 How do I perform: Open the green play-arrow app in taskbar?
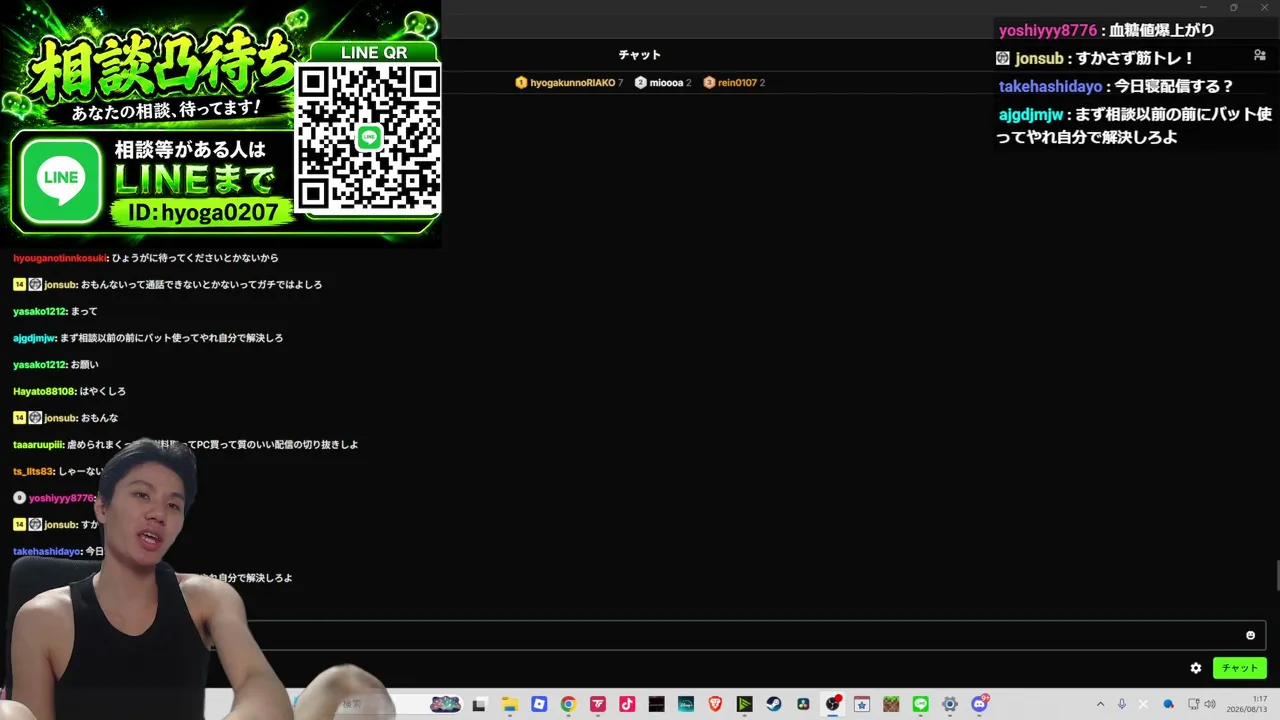pos(745,704)
